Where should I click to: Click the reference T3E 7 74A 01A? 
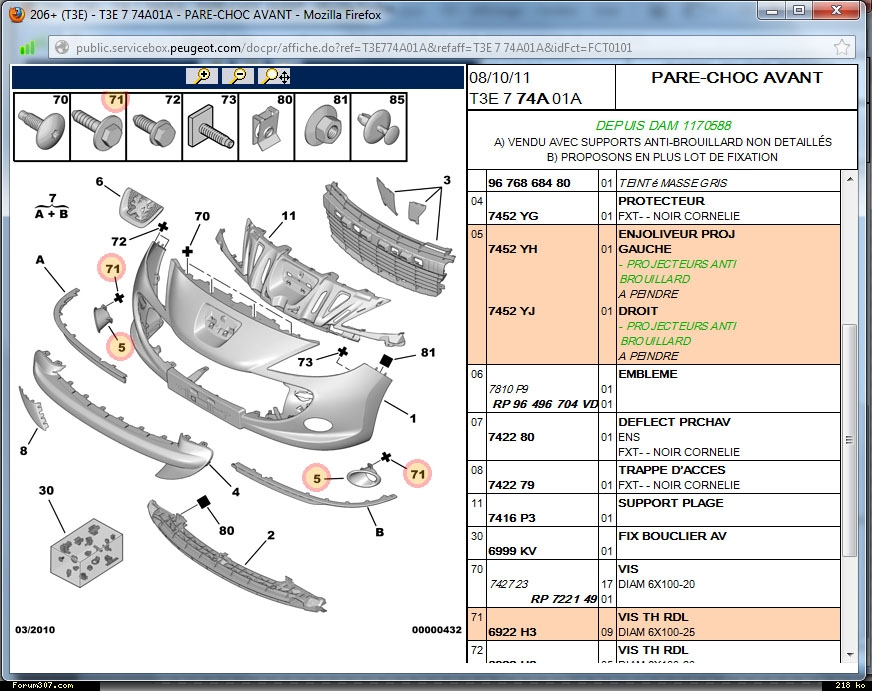(x=526, y=99)
